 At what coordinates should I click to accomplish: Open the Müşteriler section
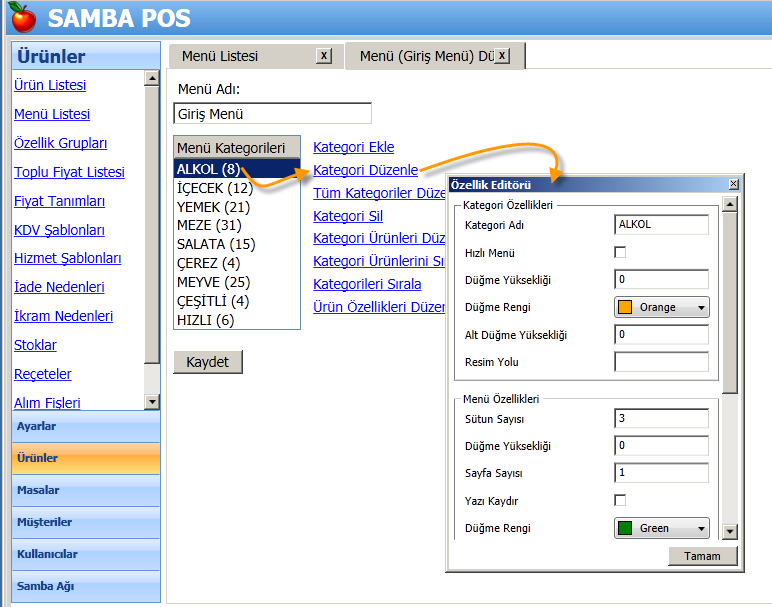click(x=86, y=522)
